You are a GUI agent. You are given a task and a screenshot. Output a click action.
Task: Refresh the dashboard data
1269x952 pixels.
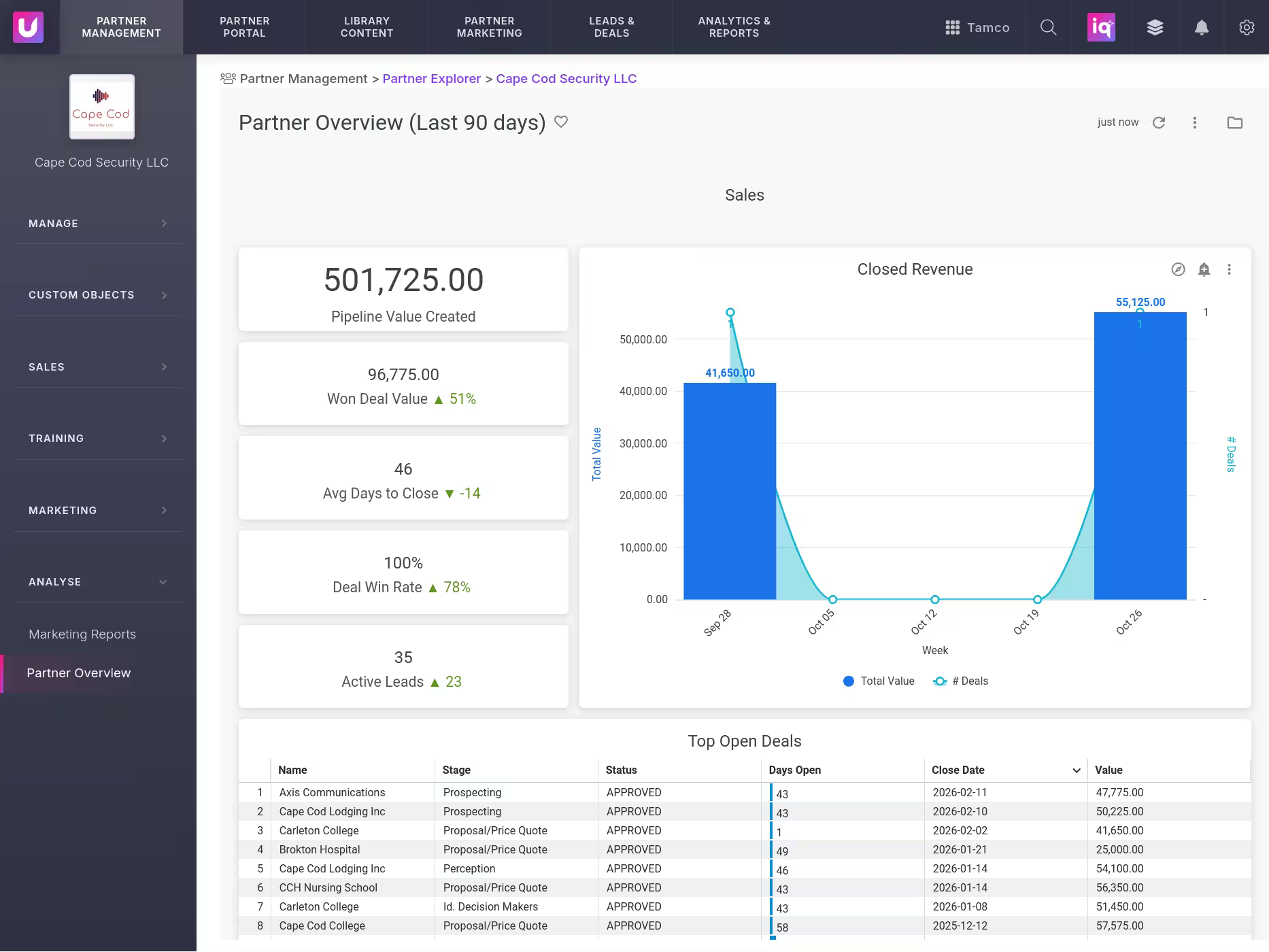pyautogui.click(x=1159, y=122)
